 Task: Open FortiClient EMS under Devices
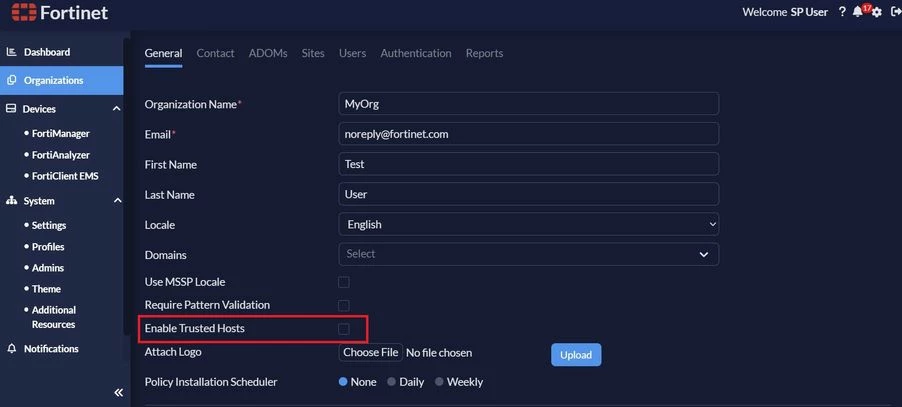tap(65, 176)
